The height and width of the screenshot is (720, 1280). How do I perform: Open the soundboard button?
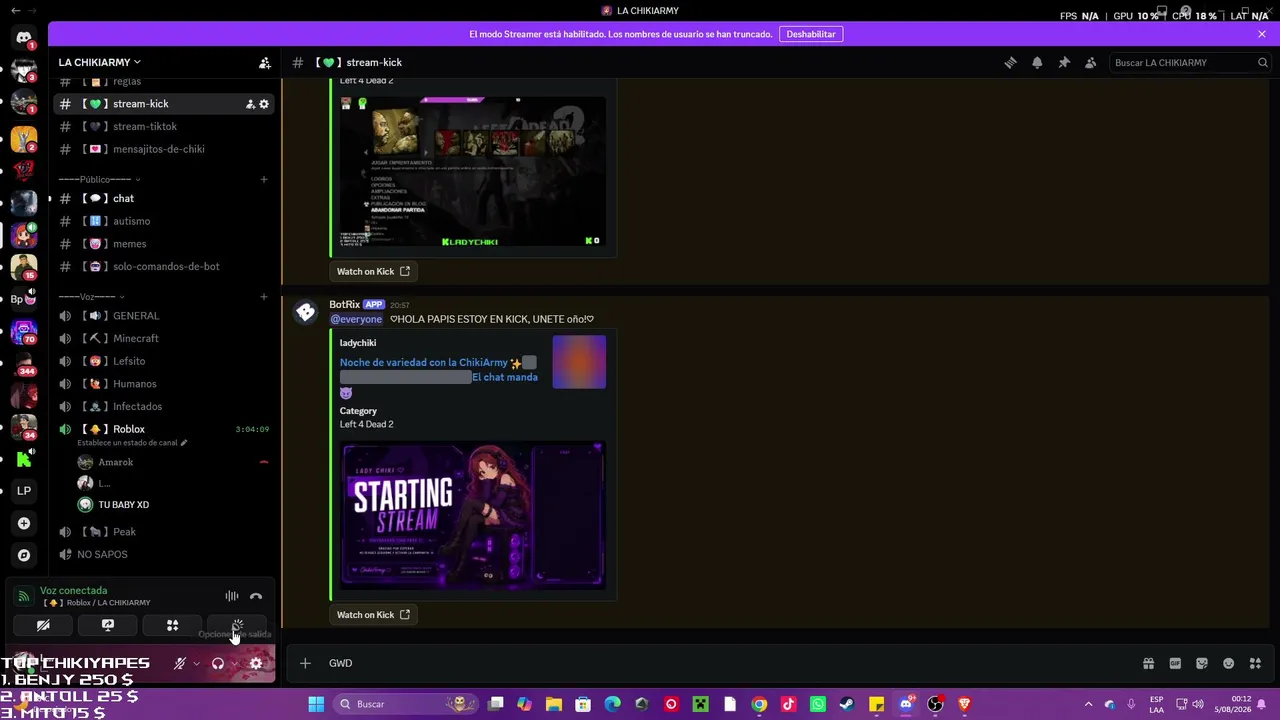click(x=237, y=625)
